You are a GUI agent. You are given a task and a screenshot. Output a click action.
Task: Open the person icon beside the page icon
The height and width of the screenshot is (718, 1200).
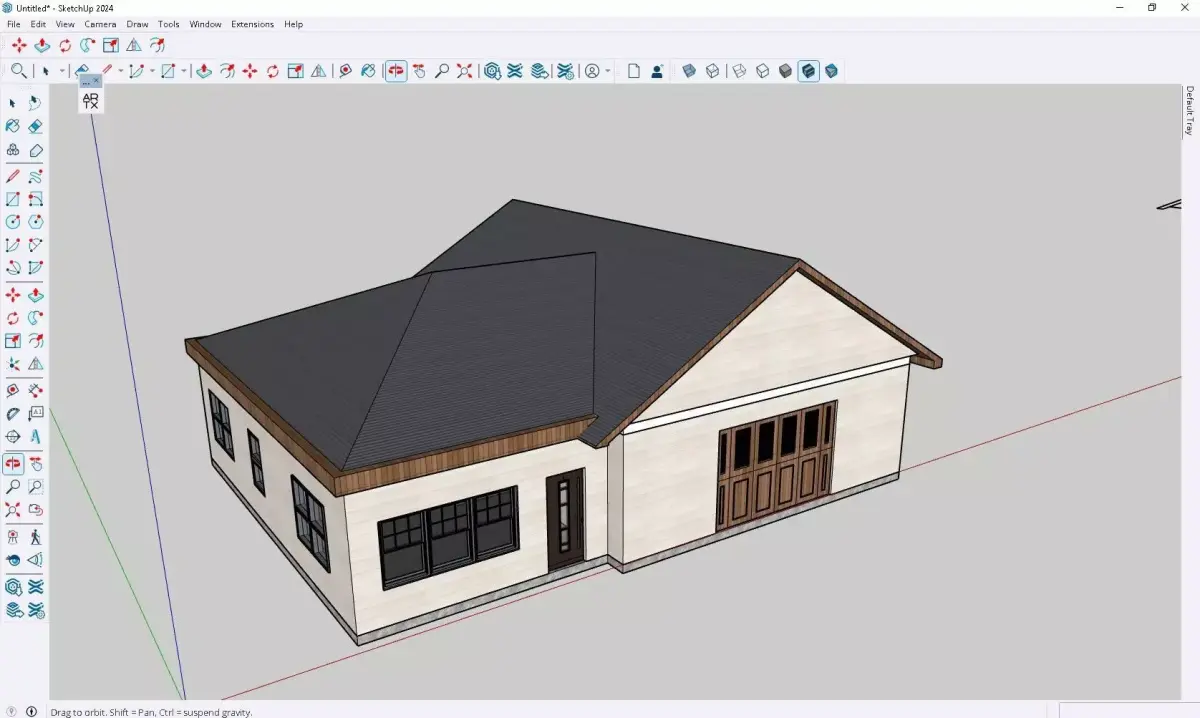pos(657,71)
